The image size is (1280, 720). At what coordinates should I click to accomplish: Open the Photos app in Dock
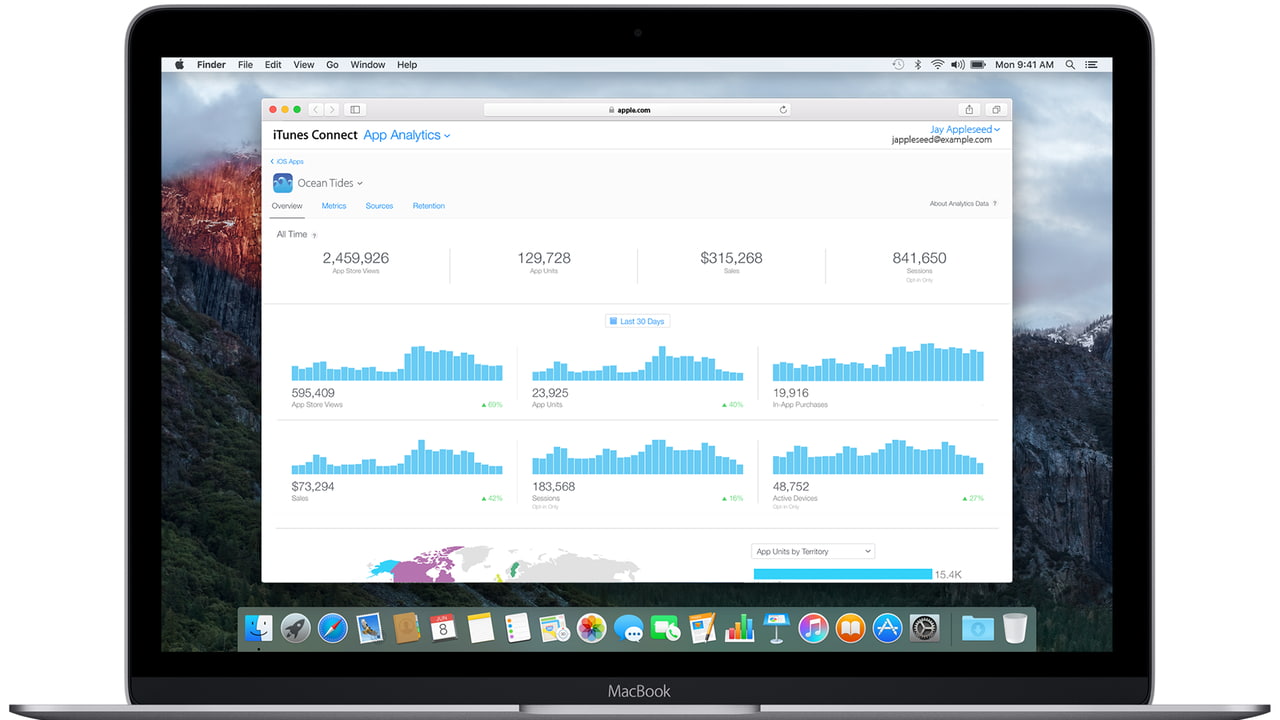click(591, 628)
